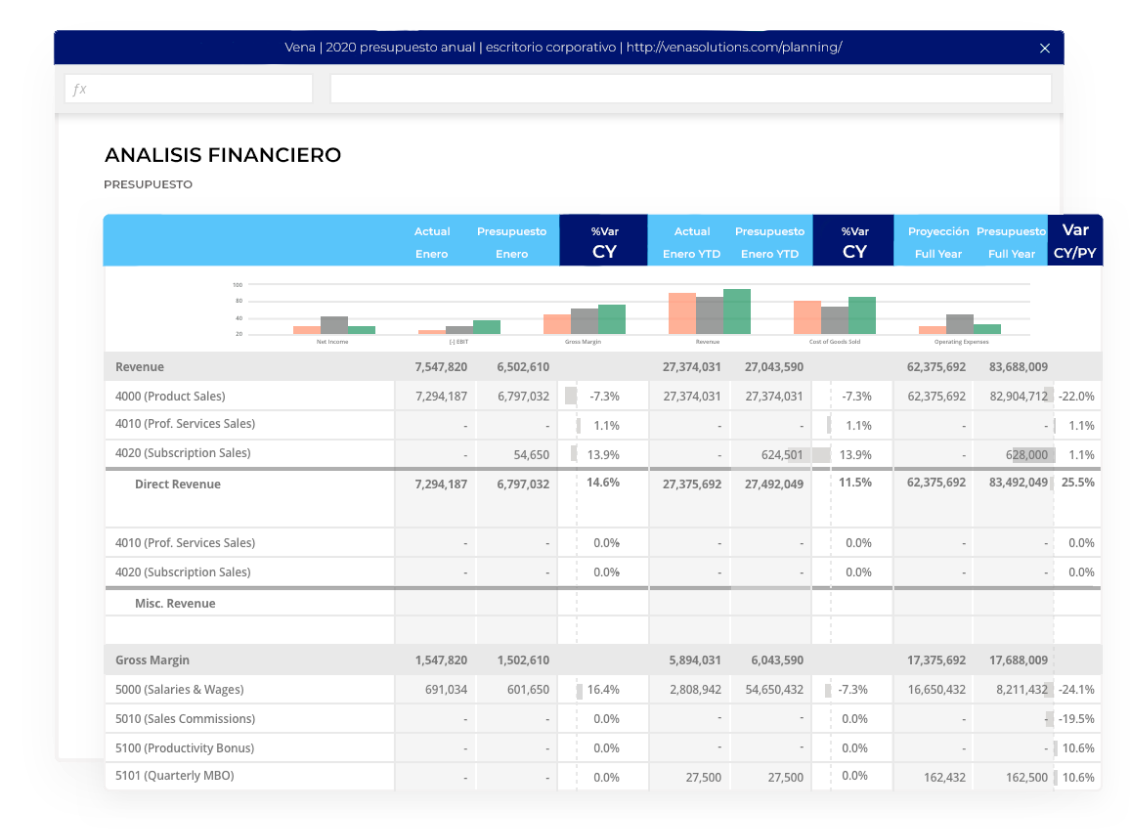The width and height of the screenshot is (1130, 840).
Task: Select the Var CY/PY column header
Action: click(x=1075, y=241)
